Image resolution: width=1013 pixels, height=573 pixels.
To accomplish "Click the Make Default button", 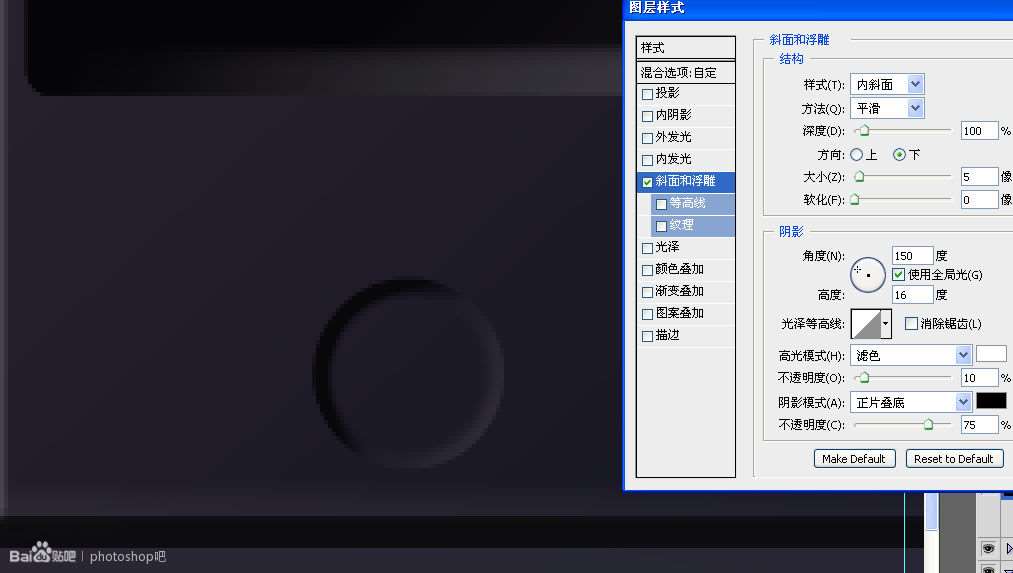I will [x=854, y=459].
